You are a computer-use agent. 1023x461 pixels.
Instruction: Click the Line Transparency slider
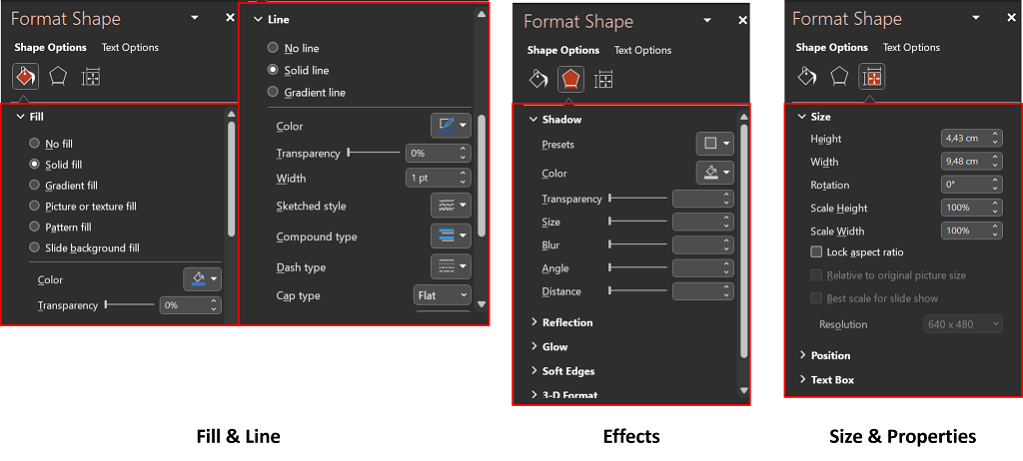point(373,153)
